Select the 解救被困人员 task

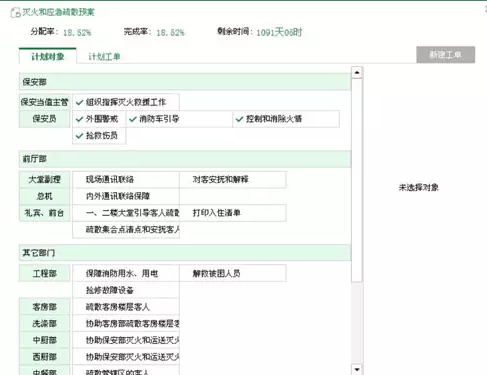[x=233, y=274]
